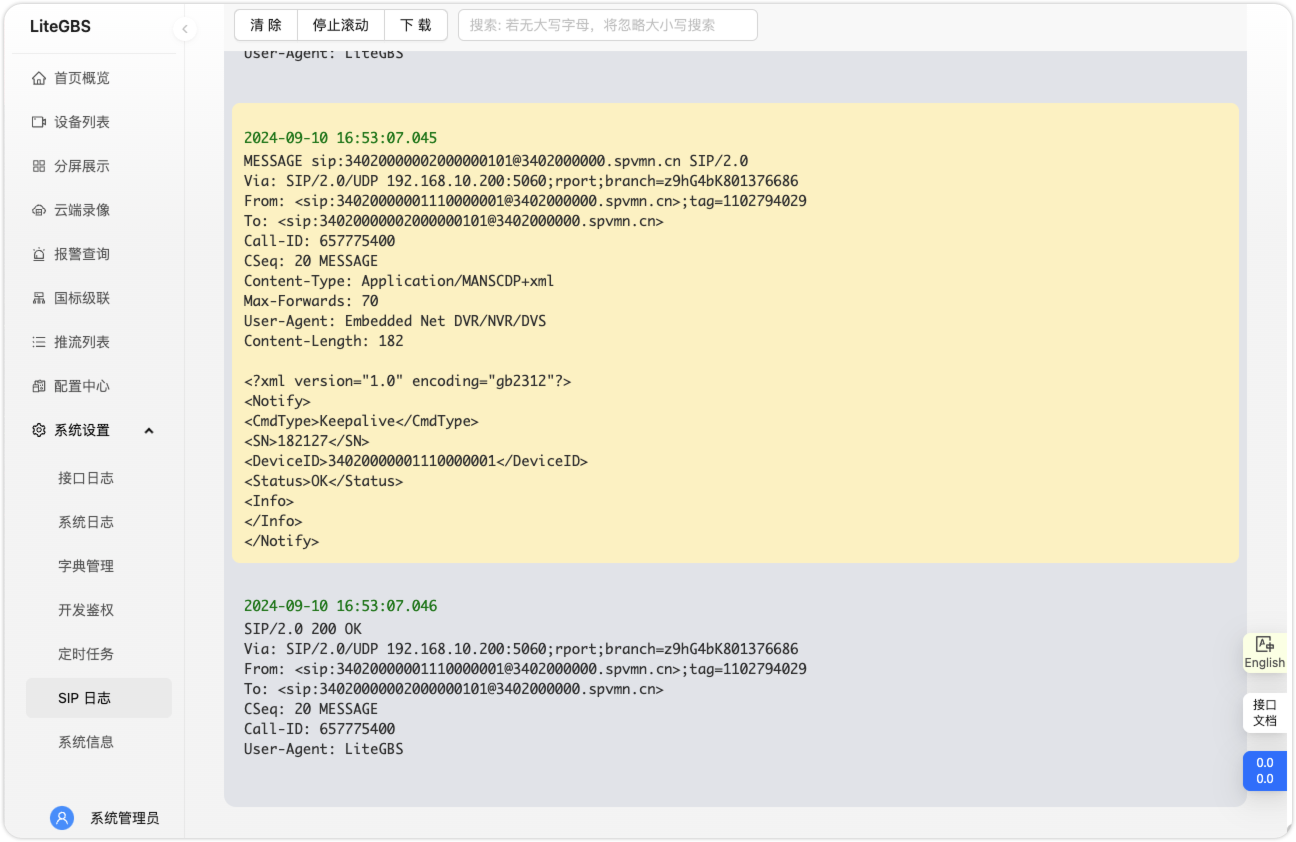Click the 下载 button
Image resolution: width=1296 pixels, height=842 pixels.
point(415,25)
